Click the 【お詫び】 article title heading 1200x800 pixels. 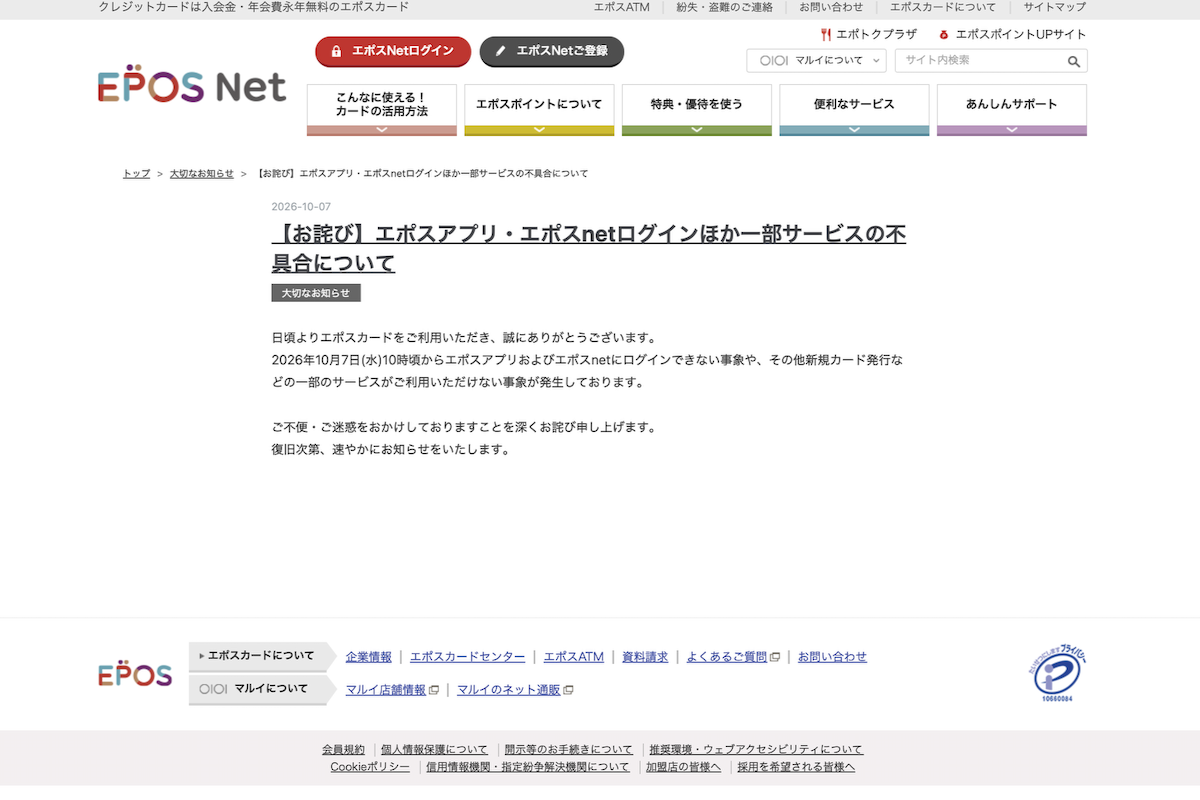[589, 249]
